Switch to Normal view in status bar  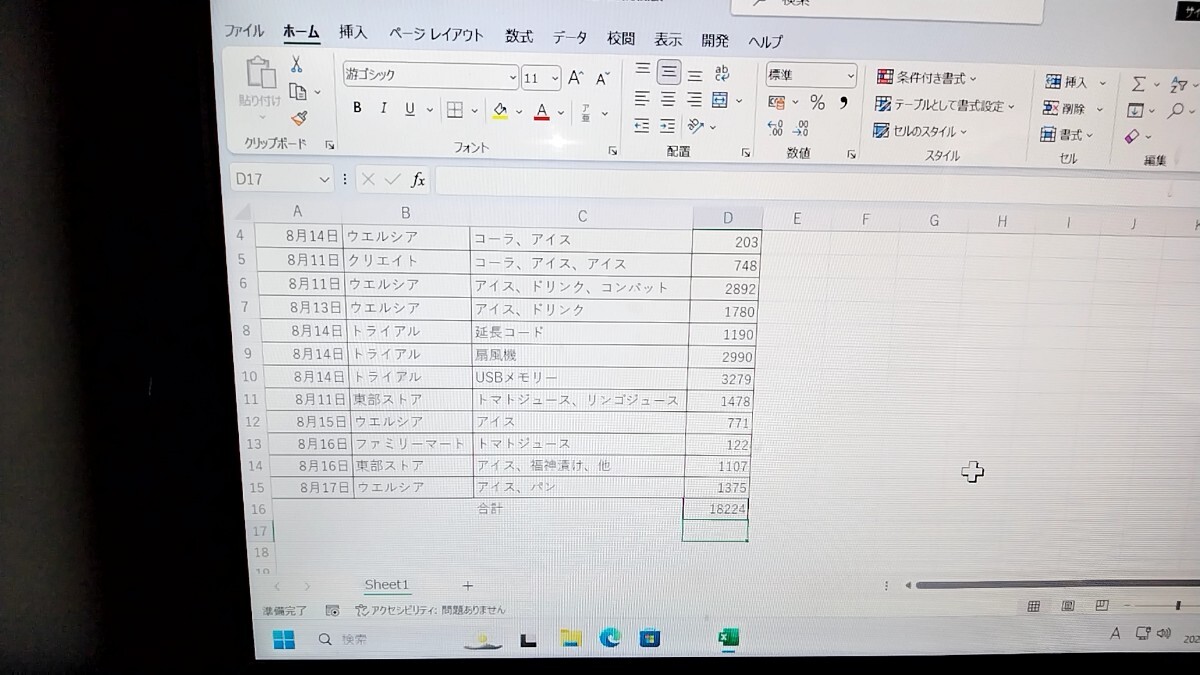pyautogui.click(x=1034, y=606)
